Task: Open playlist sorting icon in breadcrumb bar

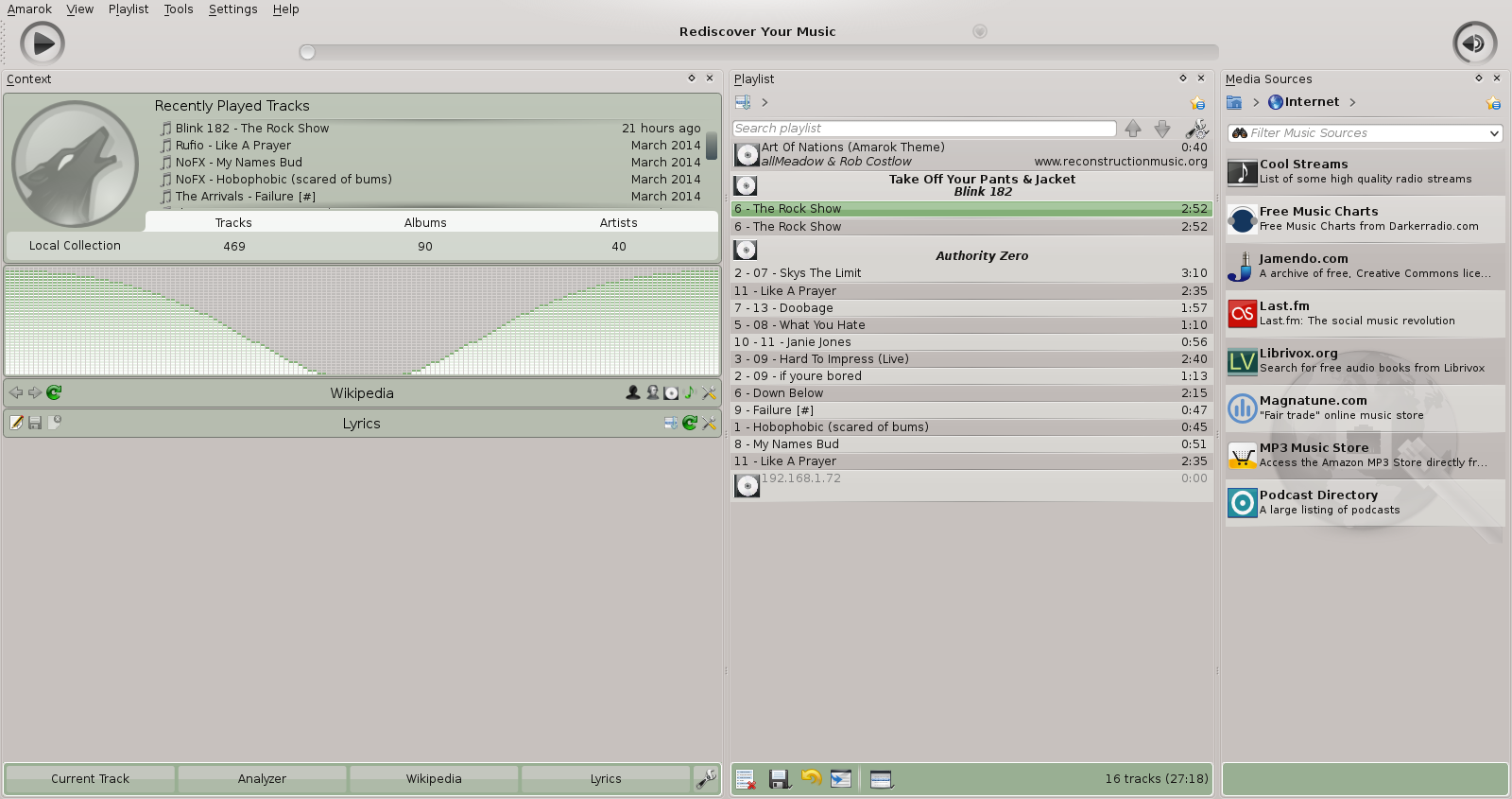Action: click(x=743, y=102)
